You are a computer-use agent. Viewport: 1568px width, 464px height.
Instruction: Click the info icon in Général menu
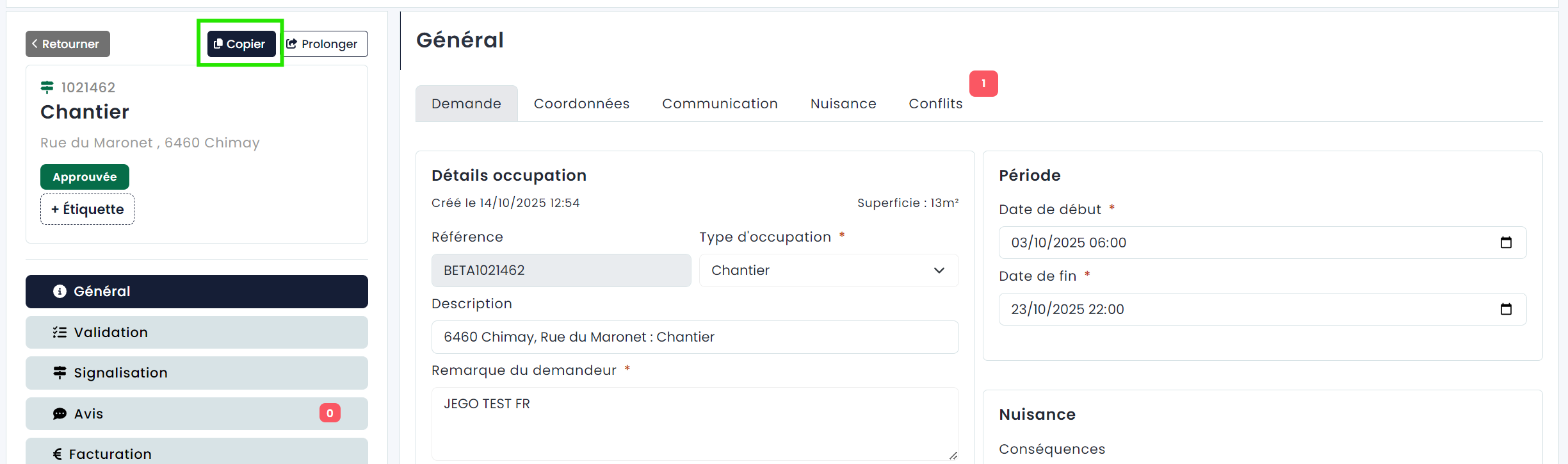[60, 292]
